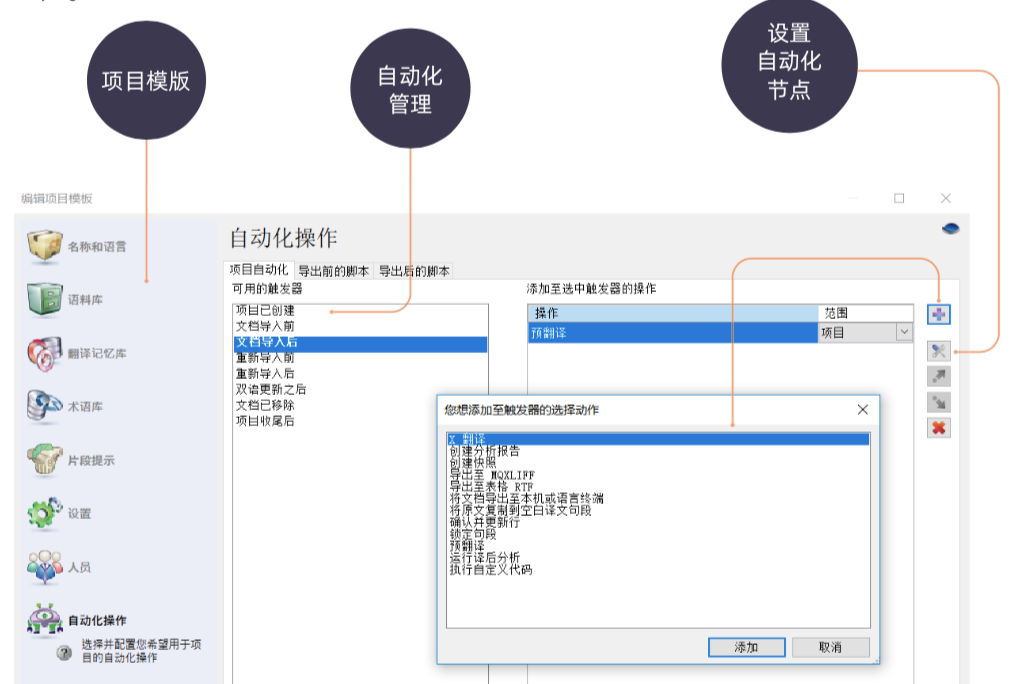
Task: Click the question mark help icon
Action: pyautogui.click(x=64, y=652)
